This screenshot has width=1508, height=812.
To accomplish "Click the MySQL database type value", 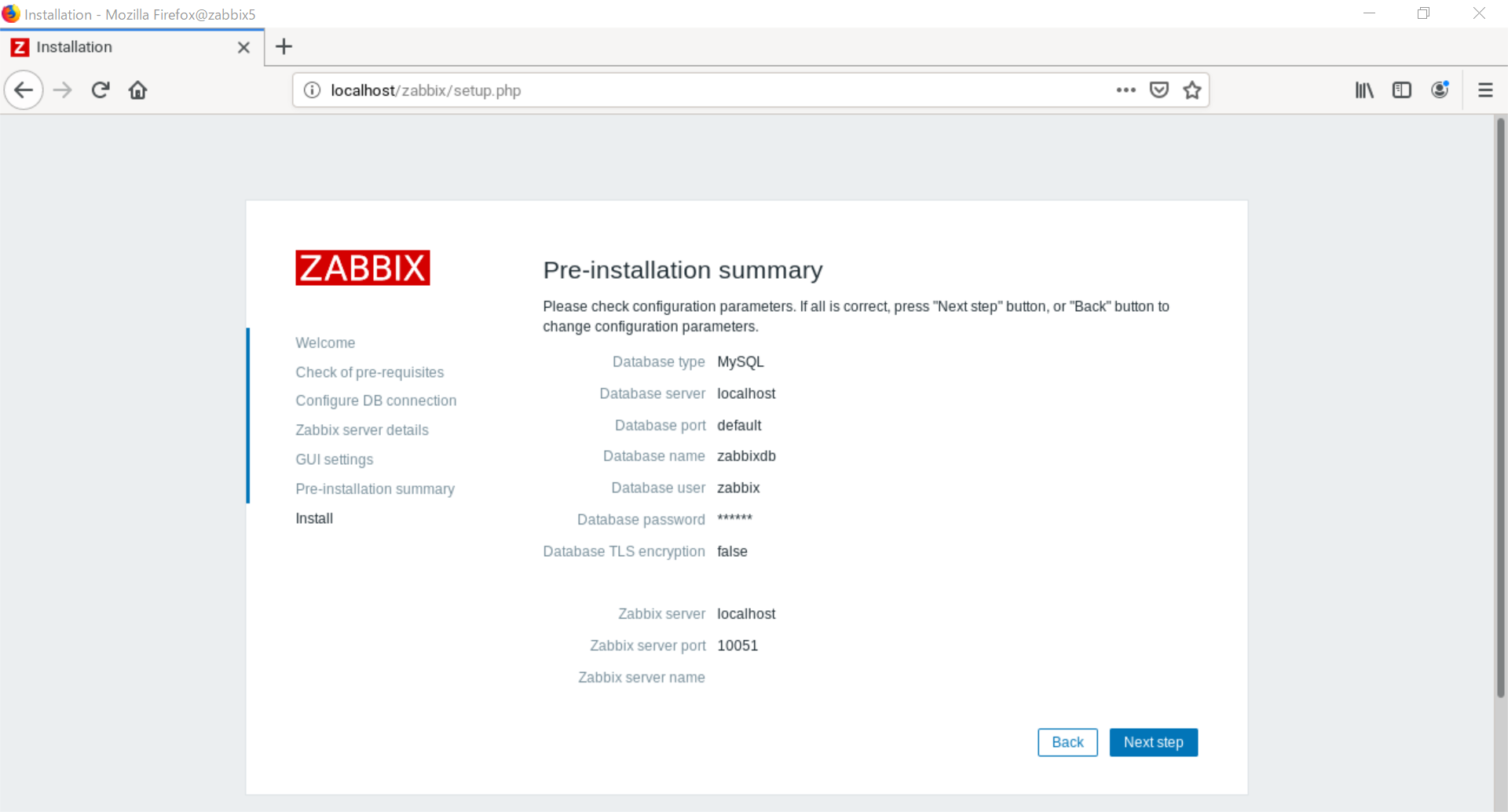I will coord(741,362).
